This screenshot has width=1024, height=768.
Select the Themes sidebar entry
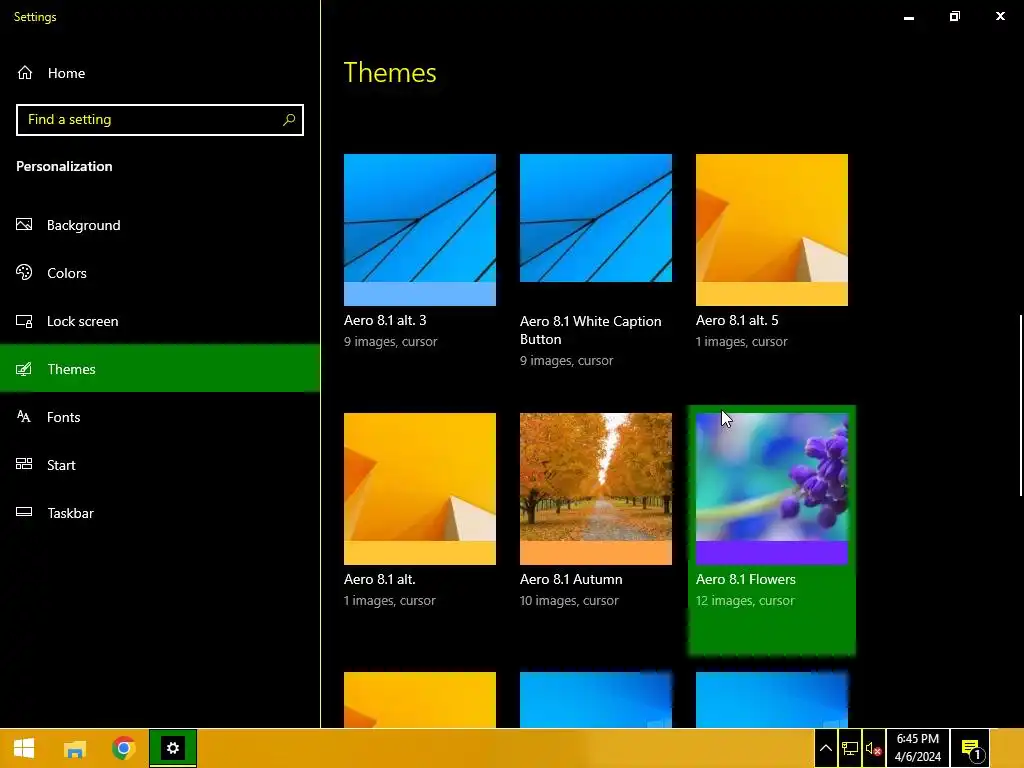tap(160, 369)
